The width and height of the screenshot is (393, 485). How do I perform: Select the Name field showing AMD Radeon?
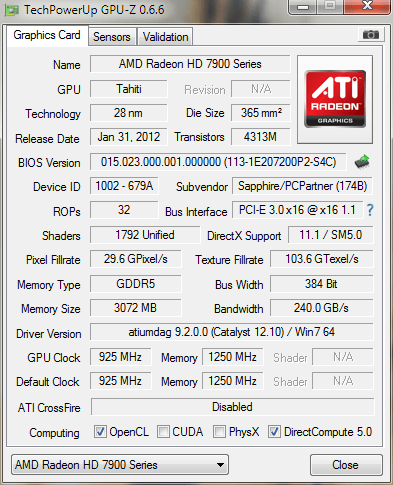point(190,64)
